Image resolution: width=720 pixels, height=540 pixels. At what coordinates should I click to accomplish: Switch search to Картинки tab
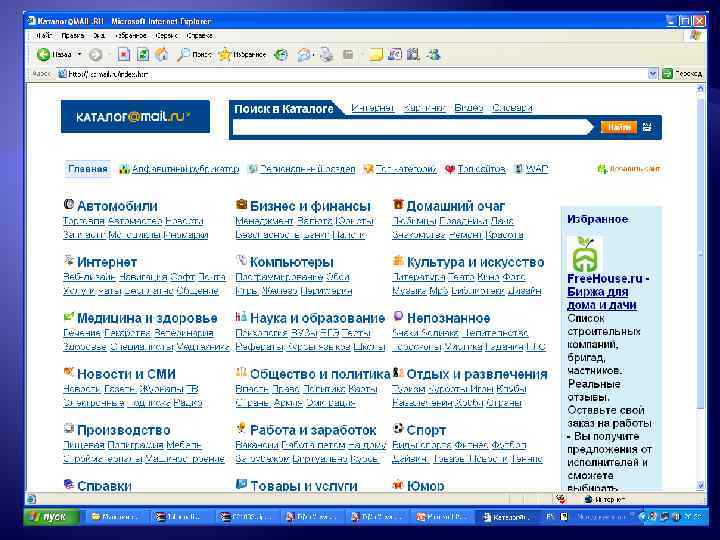(x=424, y=108)
